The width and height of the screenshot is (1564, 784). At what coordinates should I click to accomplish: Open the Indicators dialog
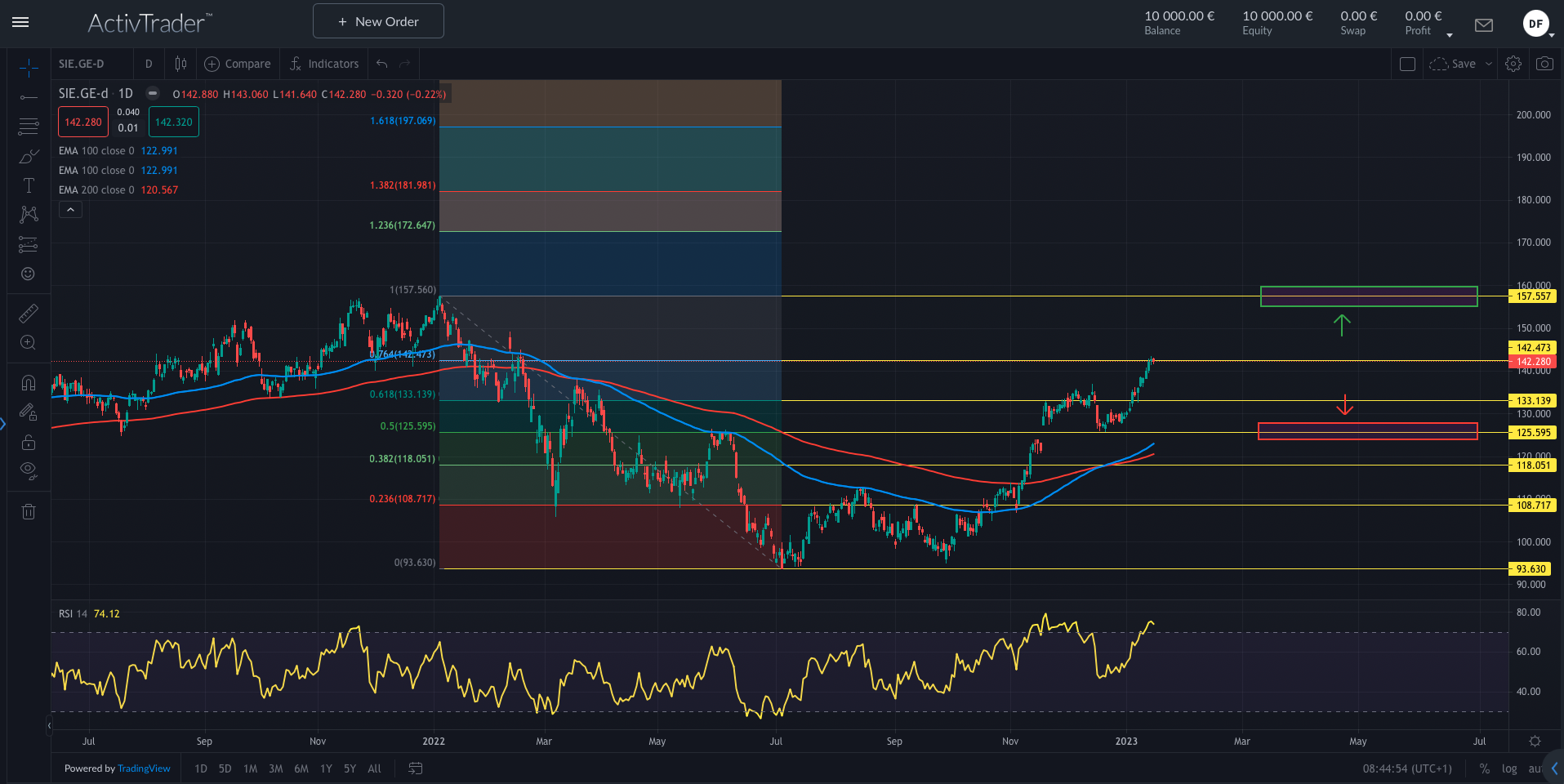coord(324,64)
